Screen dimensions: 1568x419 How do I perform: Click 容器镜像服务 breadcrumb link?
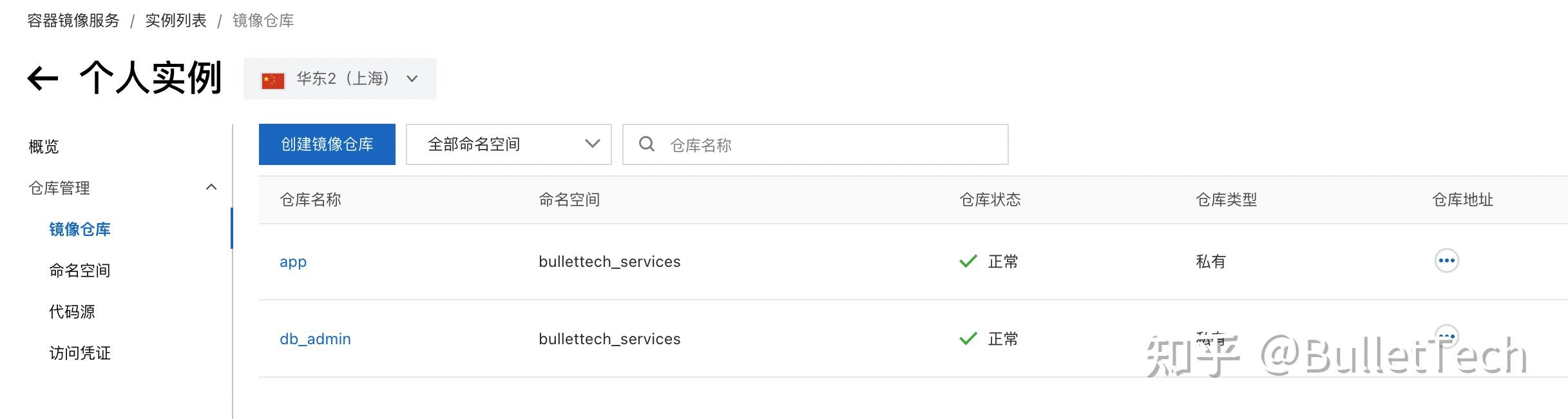click(73, 21)
